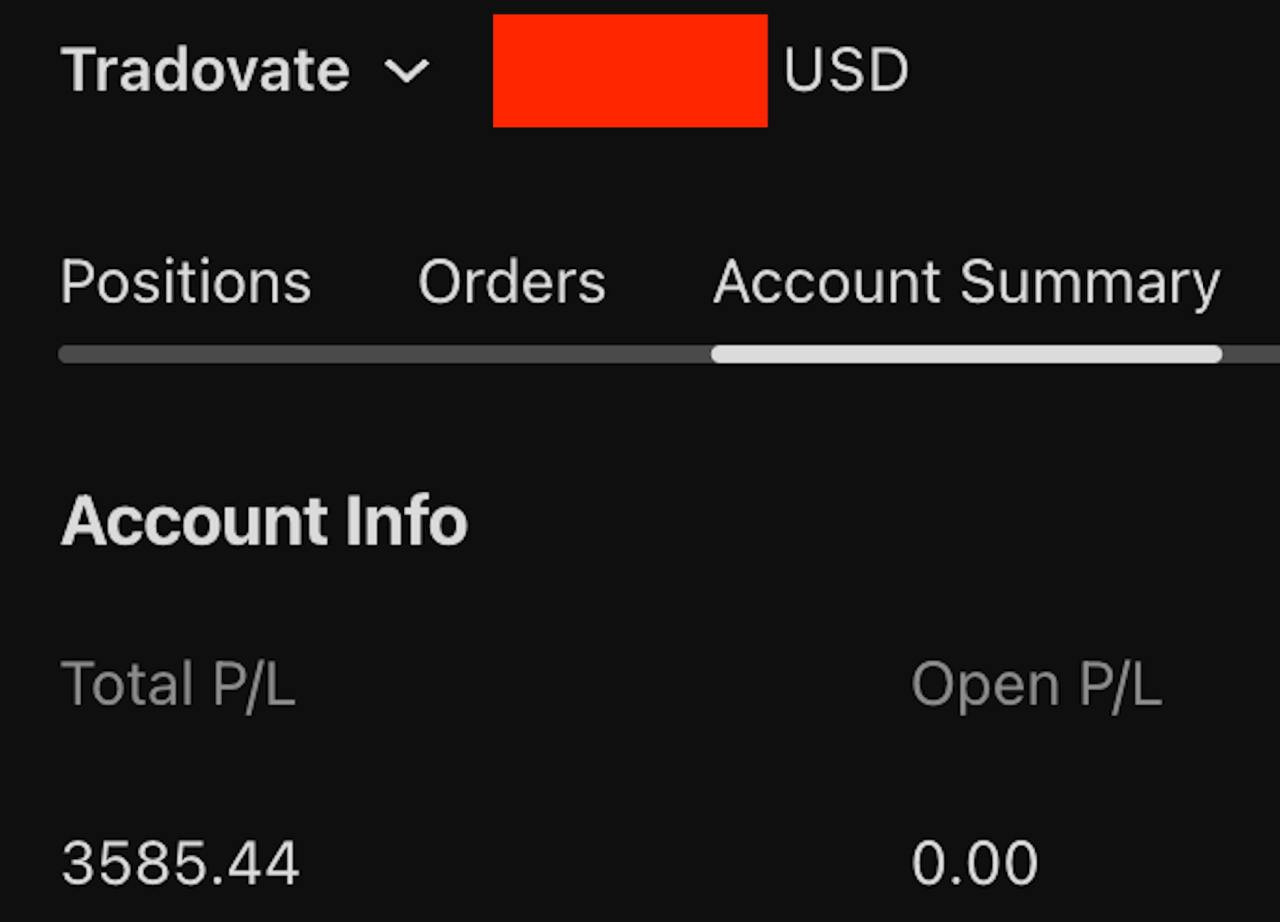
Task: Click the word Summary in the active tab
Action: [1090, 284]
